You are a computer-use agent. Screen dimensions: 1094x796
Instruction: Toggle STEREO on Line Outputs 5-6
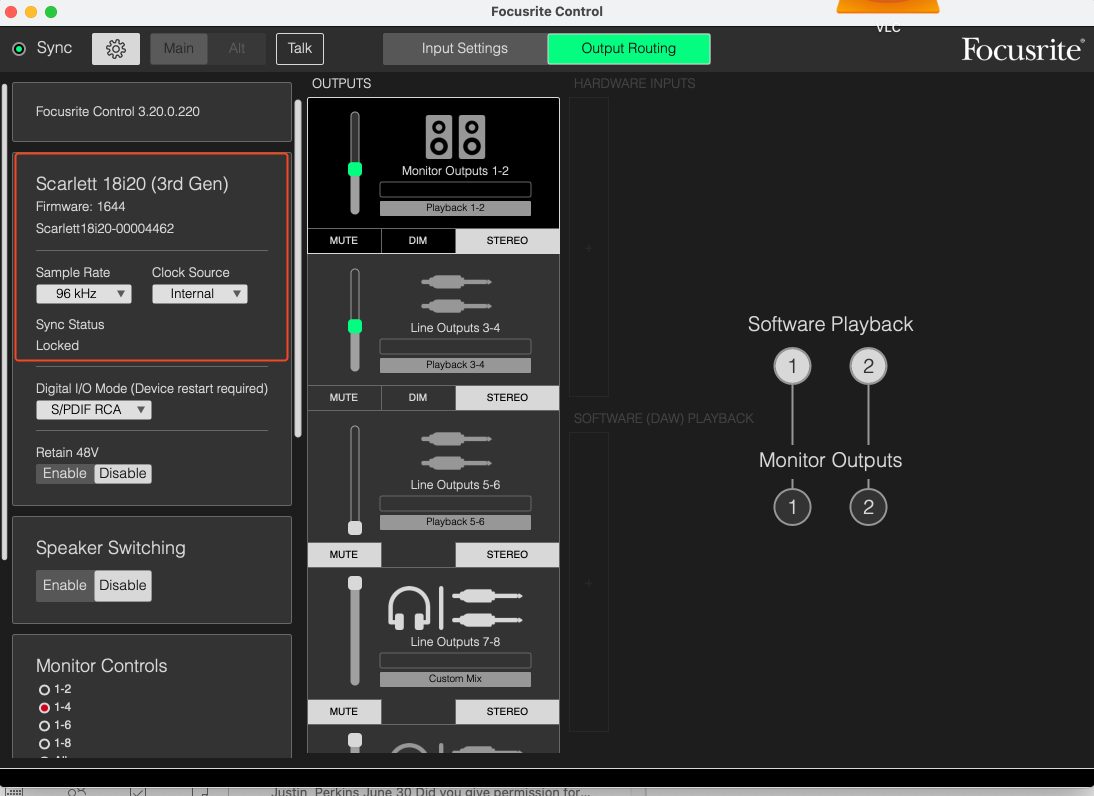(x=507, y=555)
